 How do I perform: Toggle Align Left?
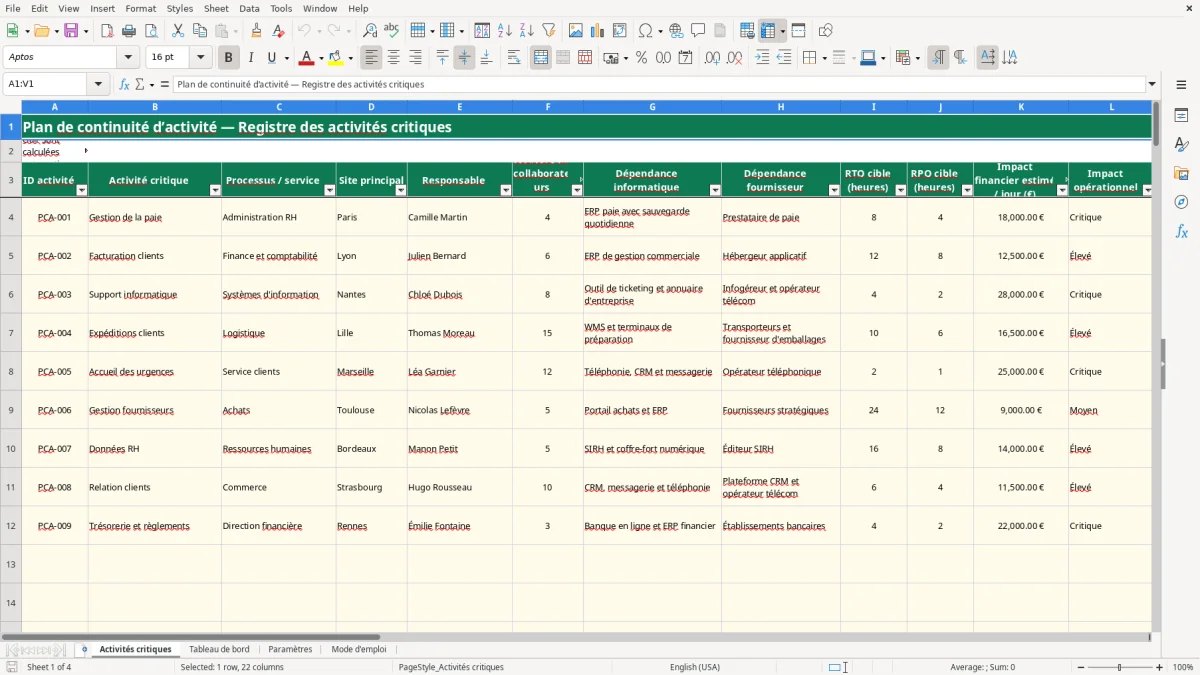pos(371,58)
